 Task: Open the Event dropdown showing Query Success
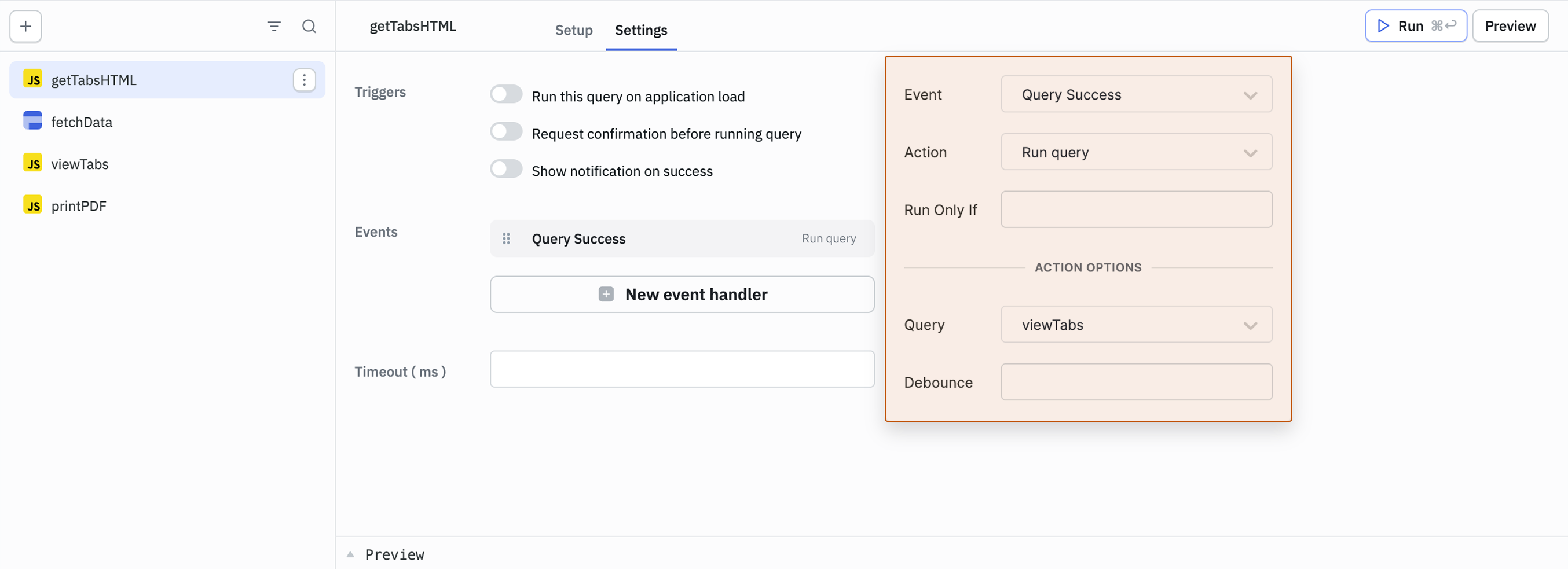pyautogui.click(x=1136, y=94)
